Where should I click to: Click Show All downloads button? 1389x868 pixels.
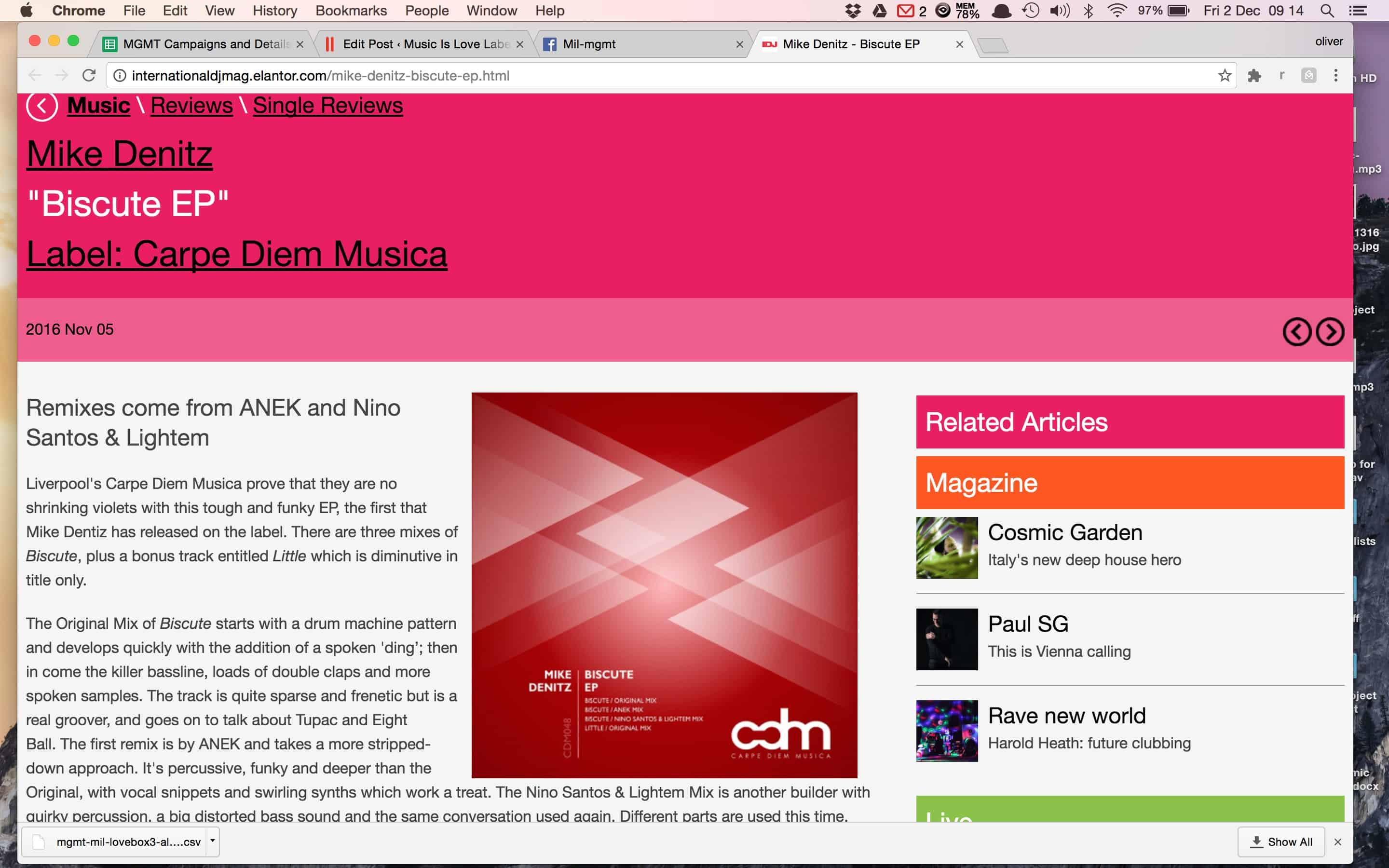[1281, 841]
